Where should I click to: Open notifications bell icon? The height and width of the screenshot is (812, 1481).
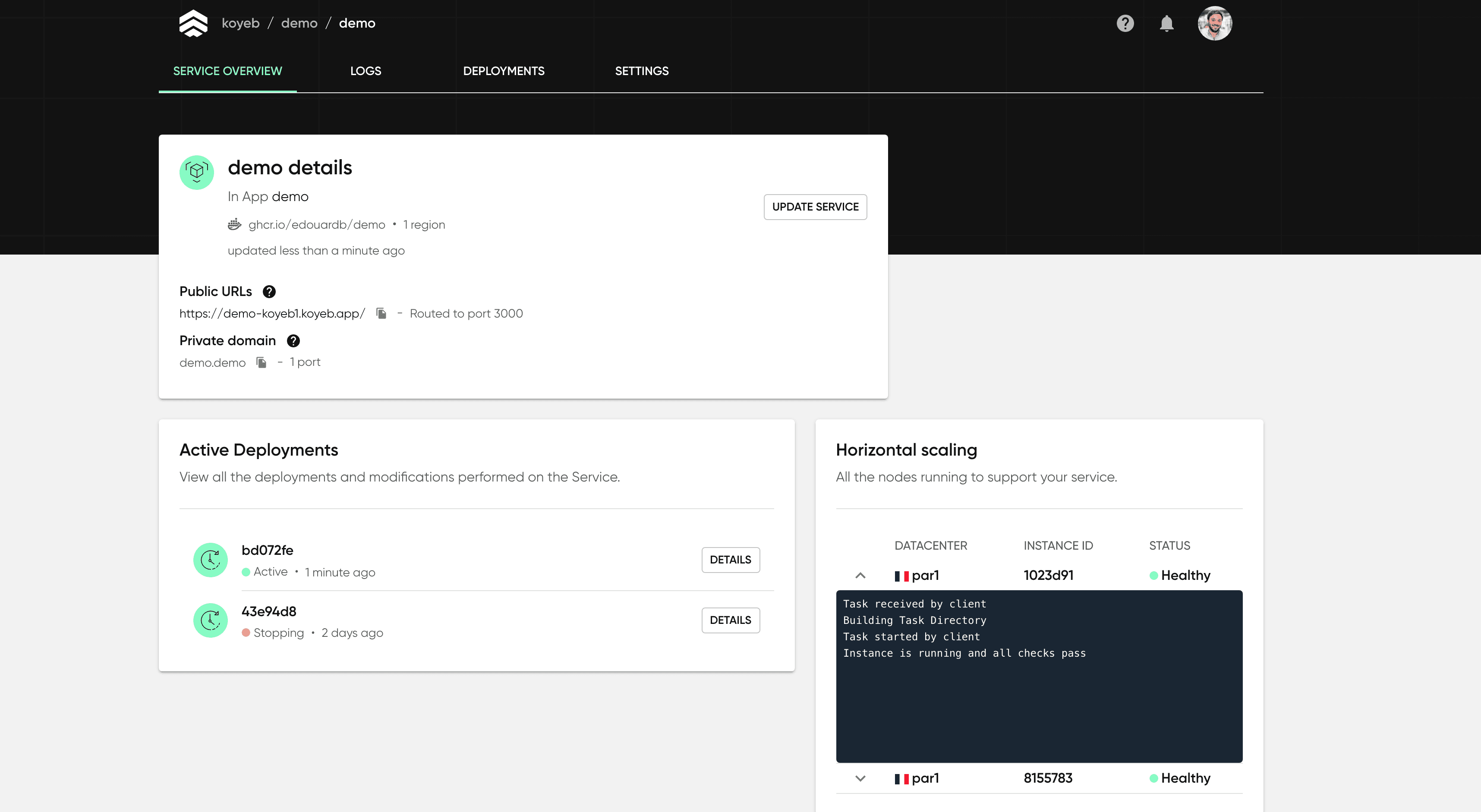[1166, 24]
